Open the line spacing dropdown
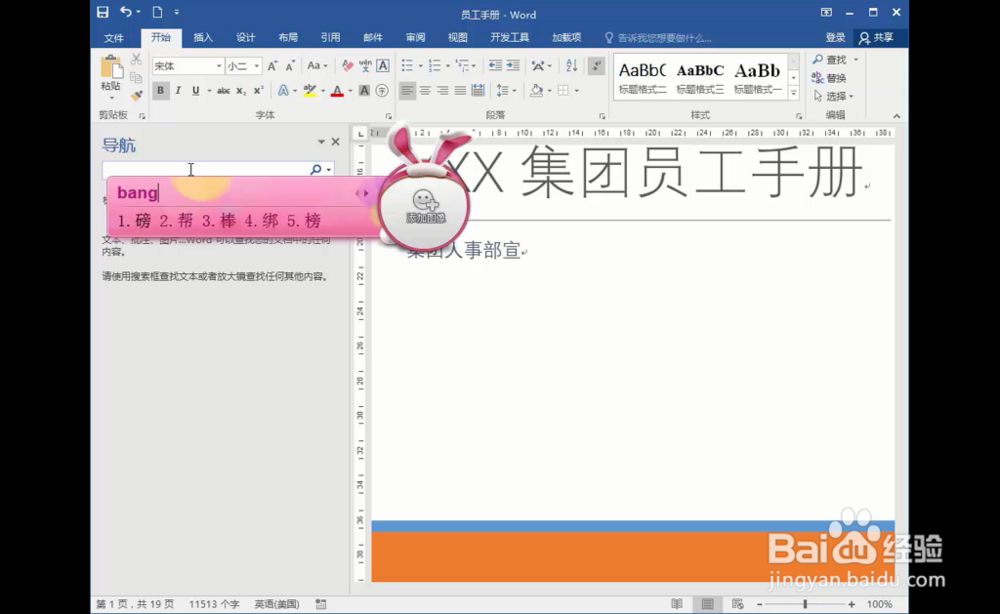 coord(506,91)
